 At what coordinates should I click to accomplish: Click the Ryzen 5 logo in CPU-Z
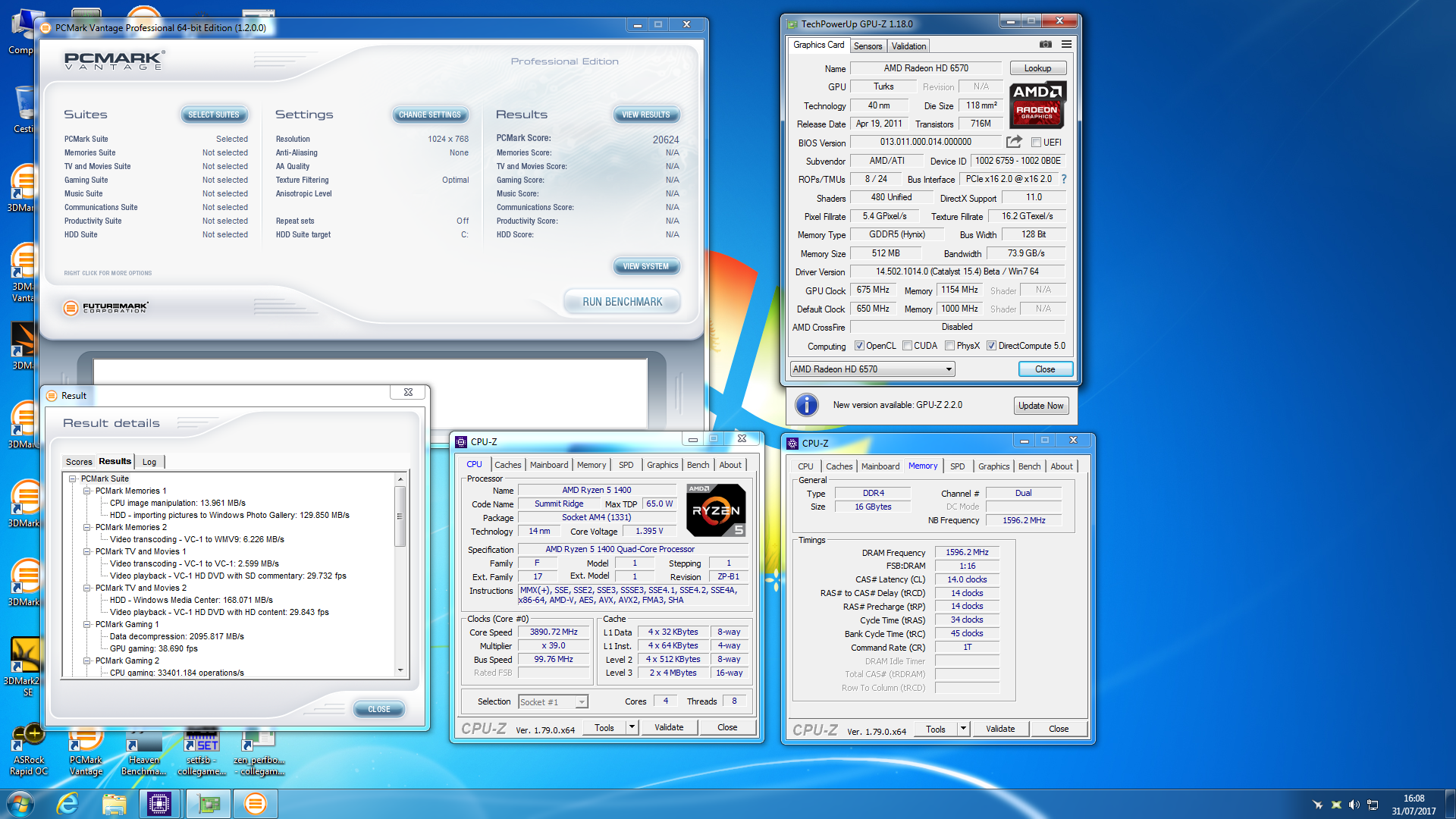click(x=716, y=510)
